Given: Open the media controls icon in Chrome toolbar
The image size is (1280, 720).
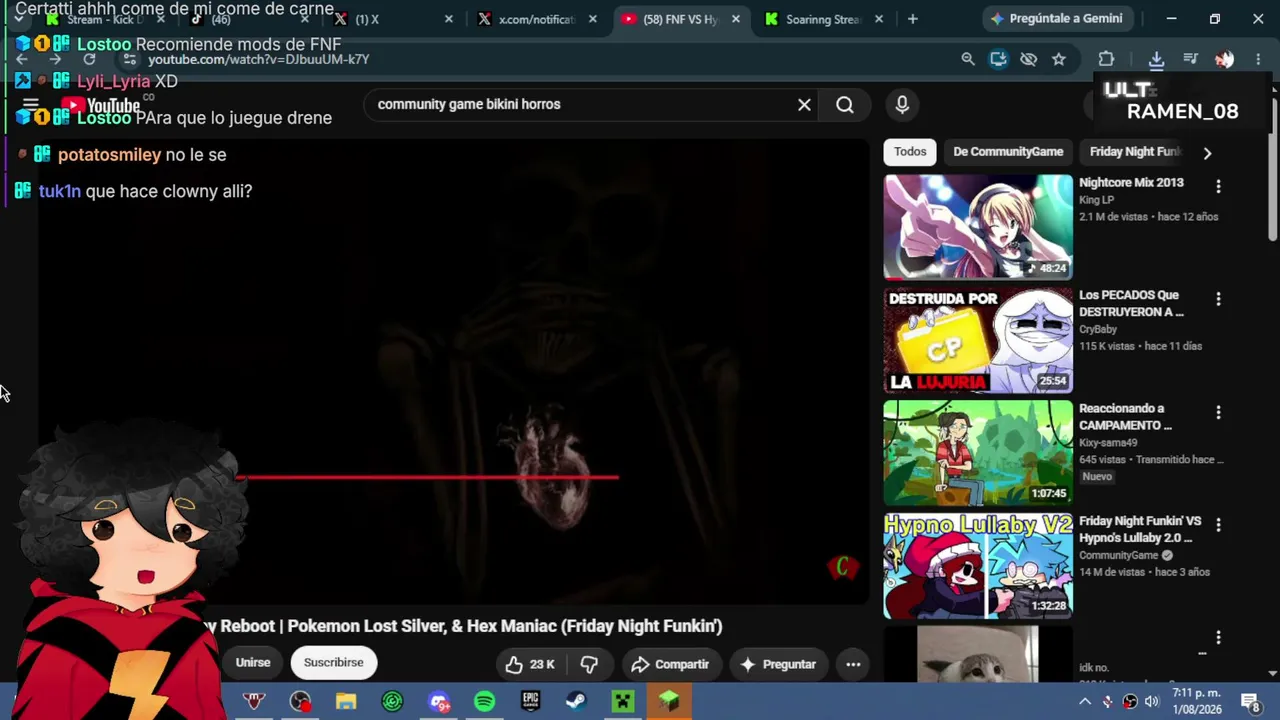Looking at the screenshot, I should point(1190,59).
